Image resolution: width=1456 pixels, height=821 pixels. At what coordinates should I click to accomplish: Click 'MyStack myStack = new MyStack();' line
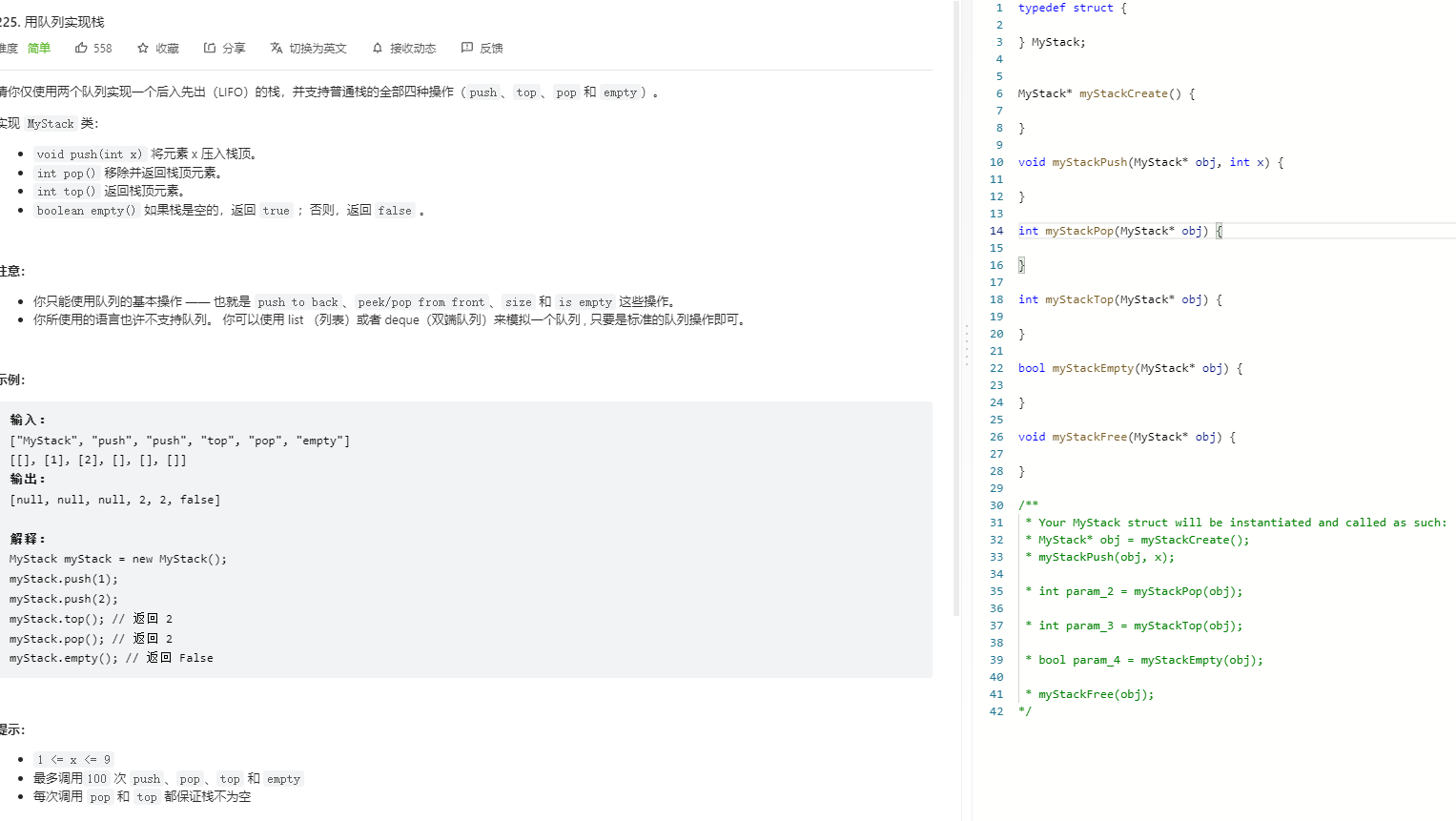tap(118, 559)
